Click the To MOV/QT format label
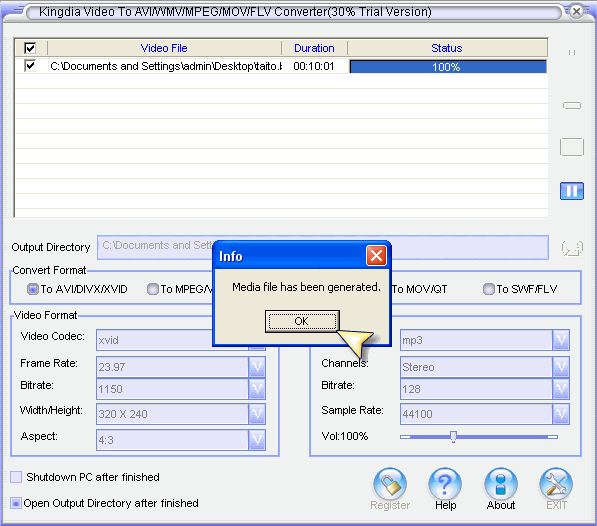This screenshot has width=597, height=526. (x=419, y=289)
